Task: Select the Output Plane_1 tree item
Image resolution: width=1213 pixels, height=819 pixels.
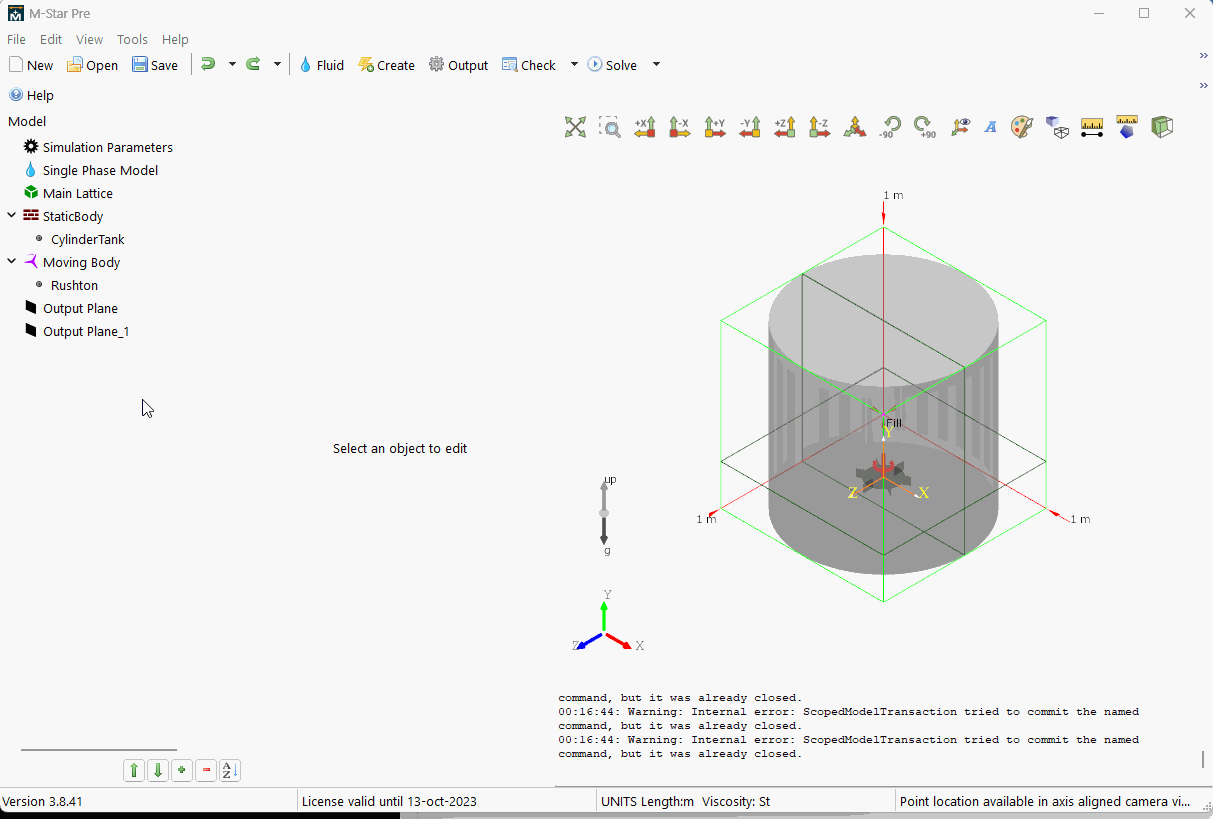Action: (76, 331)
